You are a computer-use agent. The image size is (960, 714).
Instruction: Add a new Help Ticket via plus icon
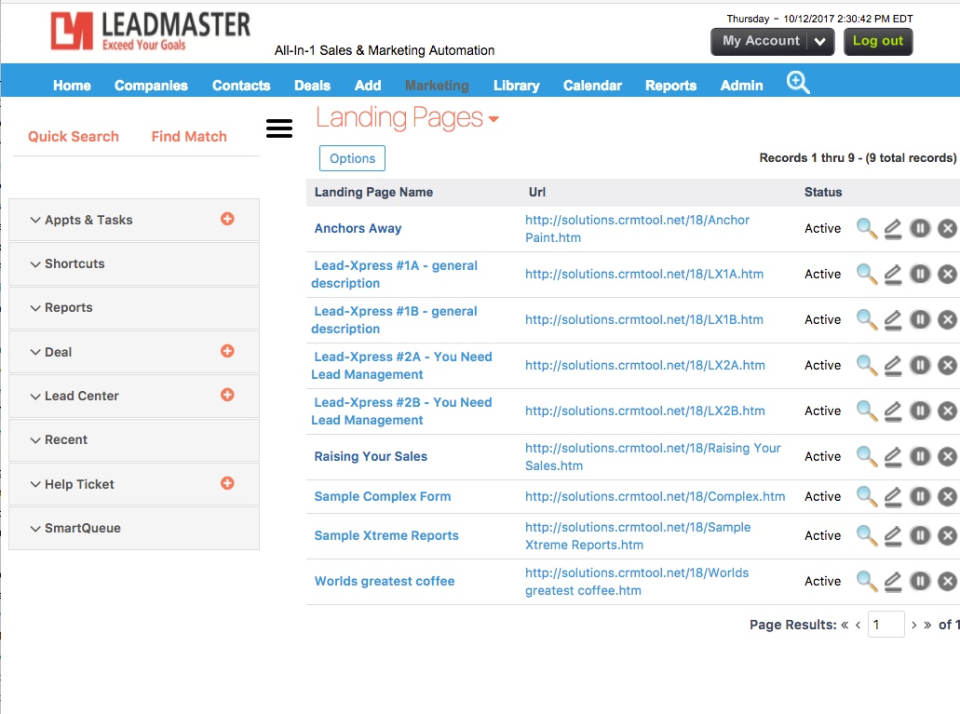coord(228,483)
